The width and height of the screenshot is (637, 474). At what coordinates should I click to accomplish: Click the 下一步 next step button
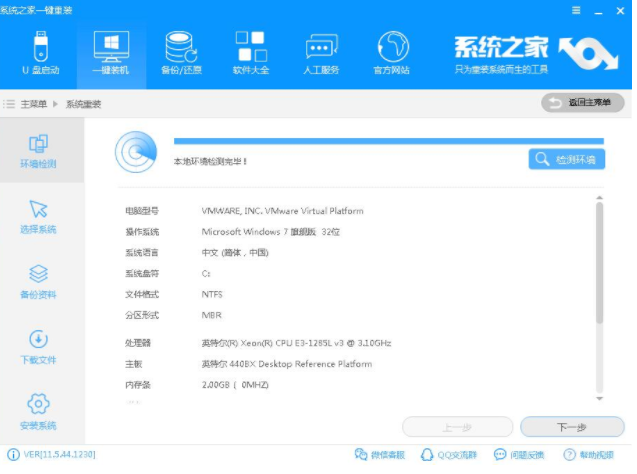[x=571, y=427]
